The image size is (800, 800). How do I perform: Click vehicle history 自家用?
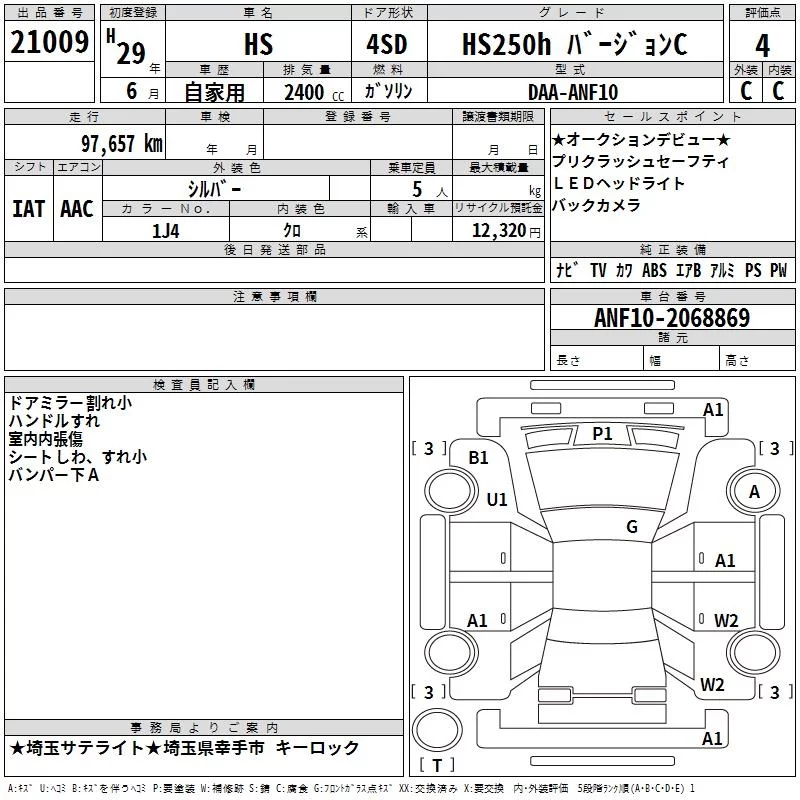(x=214, y=92)
